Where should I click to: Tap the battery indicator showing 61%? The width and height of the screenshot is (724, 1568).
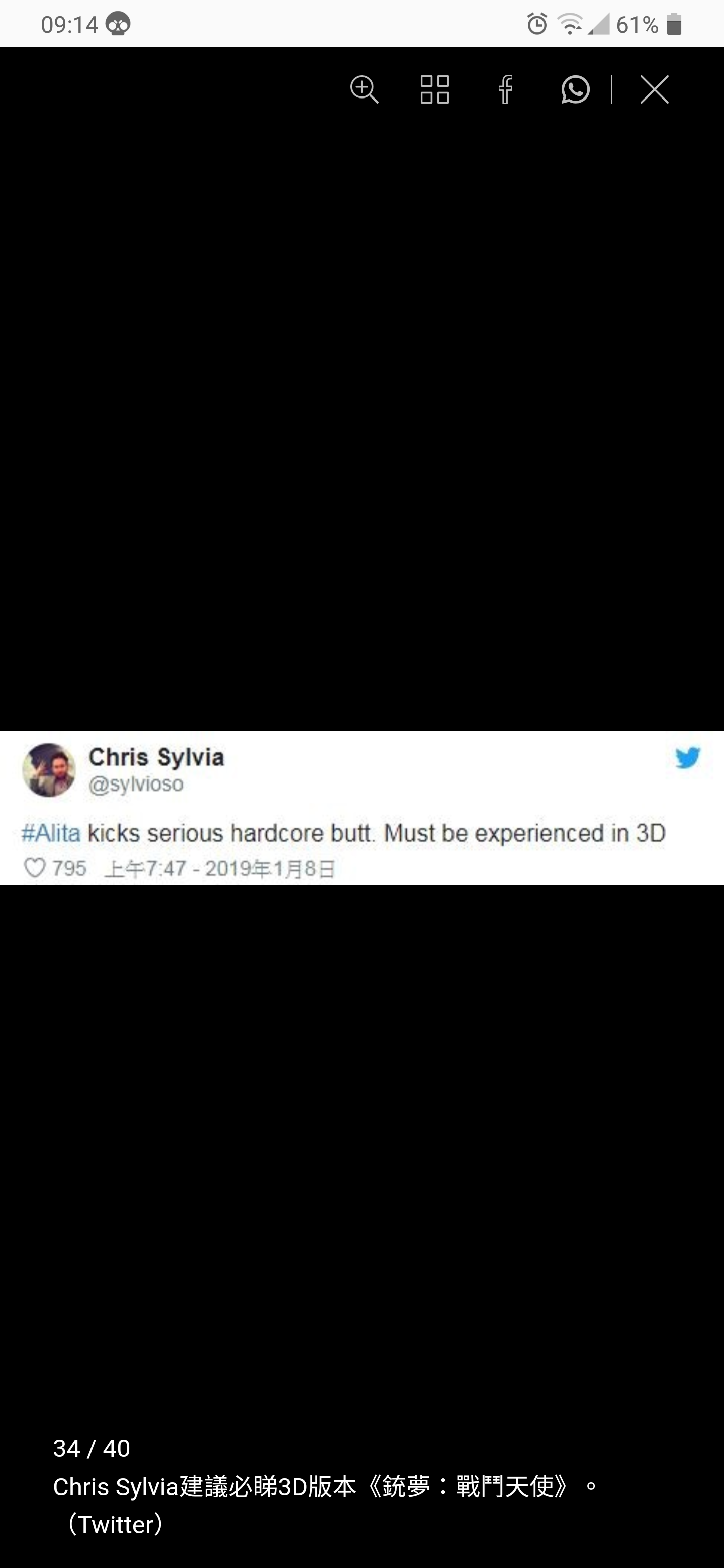pyautogui.click(x=649, y=24)
